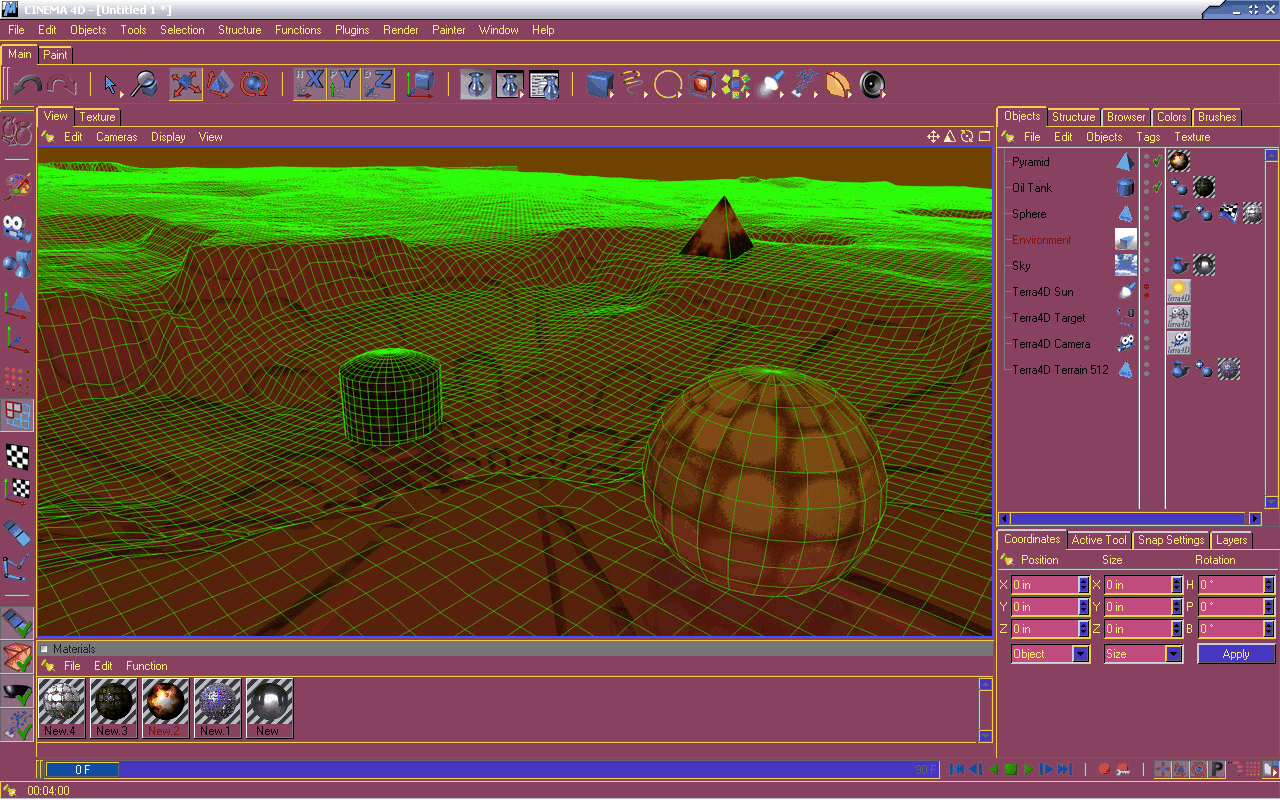1280x800 pixels.
Task: Activate the Rotate tool icon
Action: (x=254, y=85)
